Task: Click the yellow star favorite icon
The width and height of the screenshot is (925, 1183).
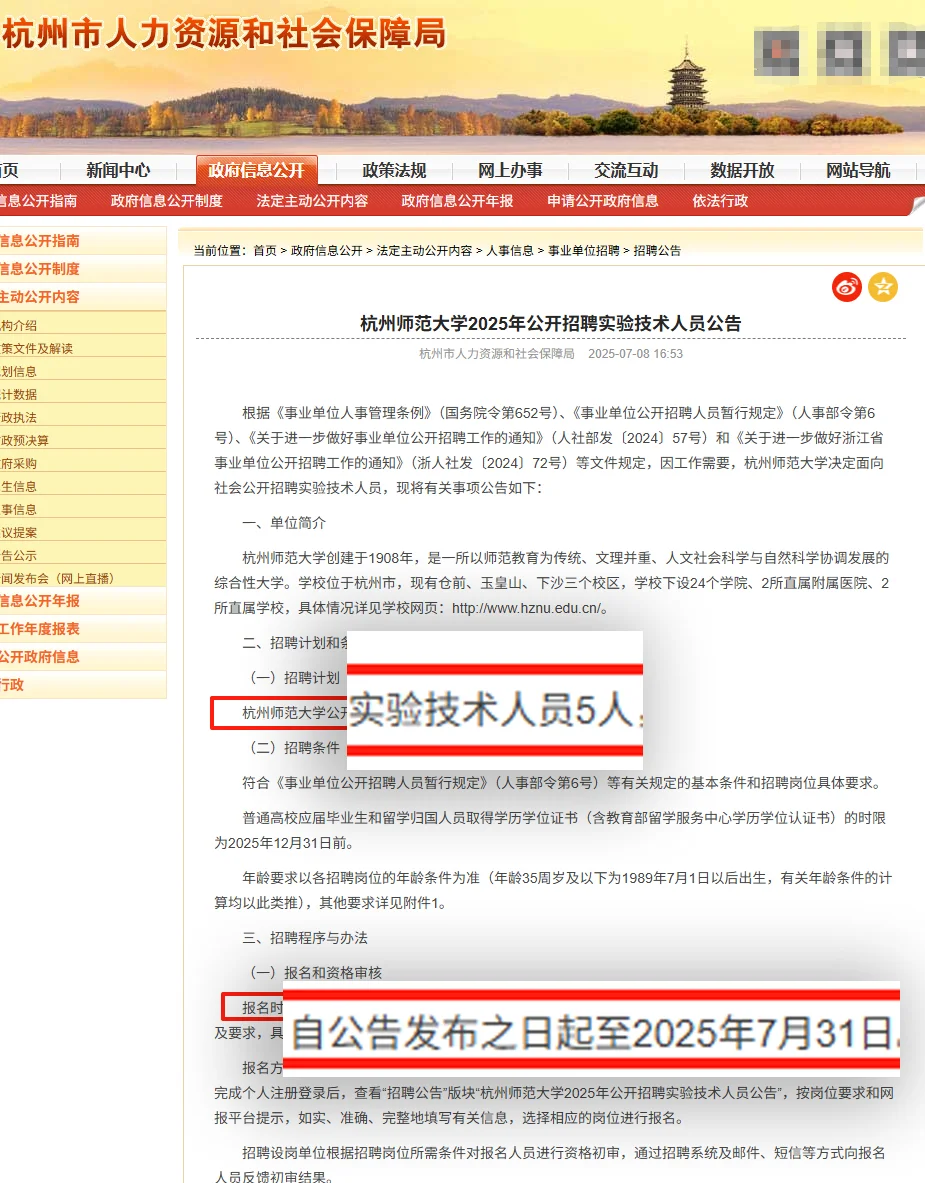Action: (x=883, y=287)
